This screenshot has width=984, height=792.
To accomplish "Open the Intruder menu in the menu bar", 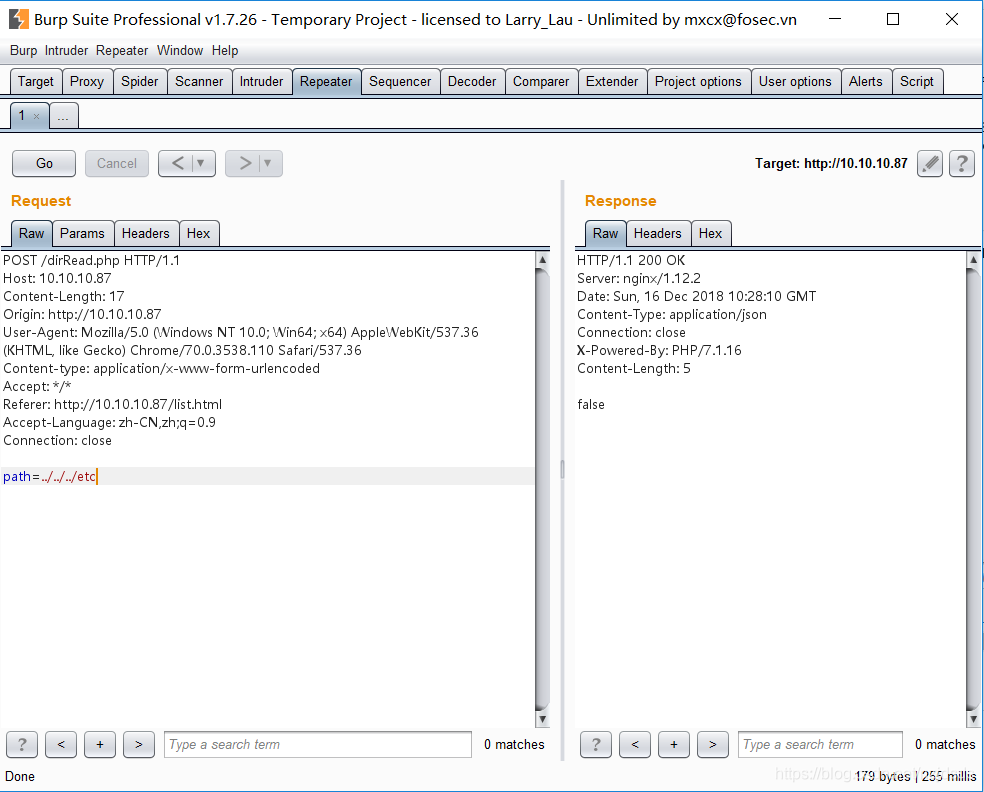I will coord(67,50).
